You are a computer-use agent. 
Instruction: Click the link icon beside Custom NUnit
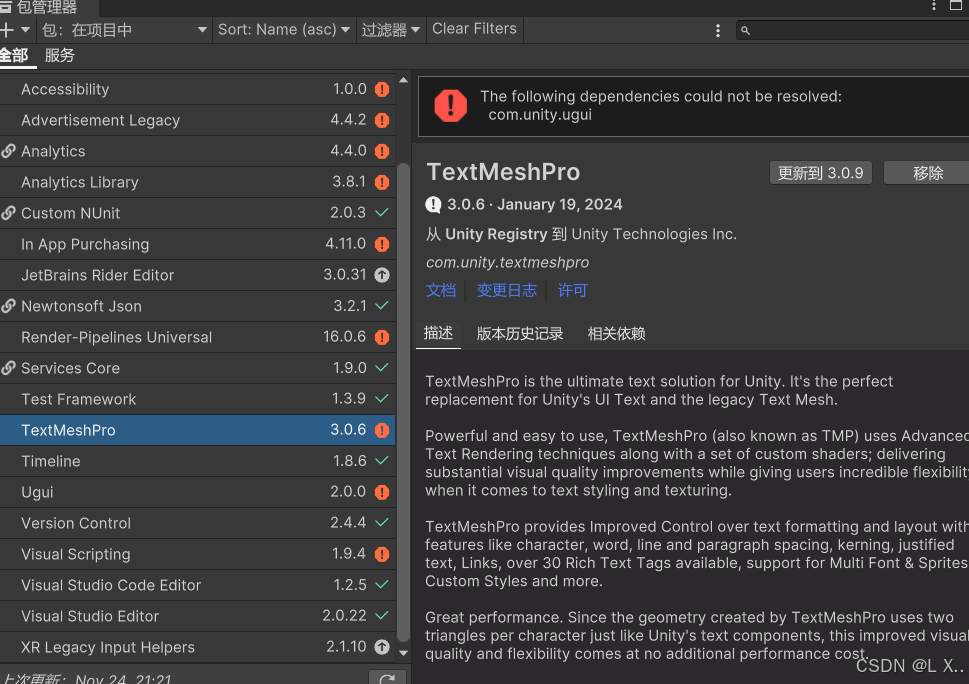(x=8, y=213)
